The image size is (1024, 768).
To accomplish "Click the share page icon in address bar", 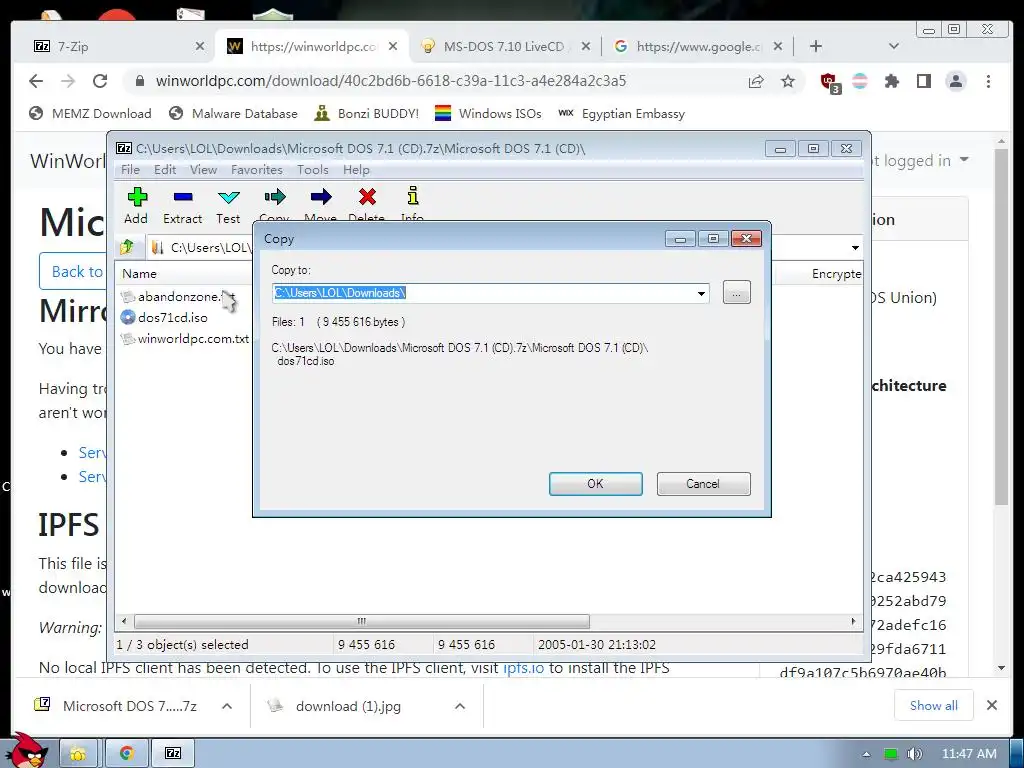I will 756,81.
